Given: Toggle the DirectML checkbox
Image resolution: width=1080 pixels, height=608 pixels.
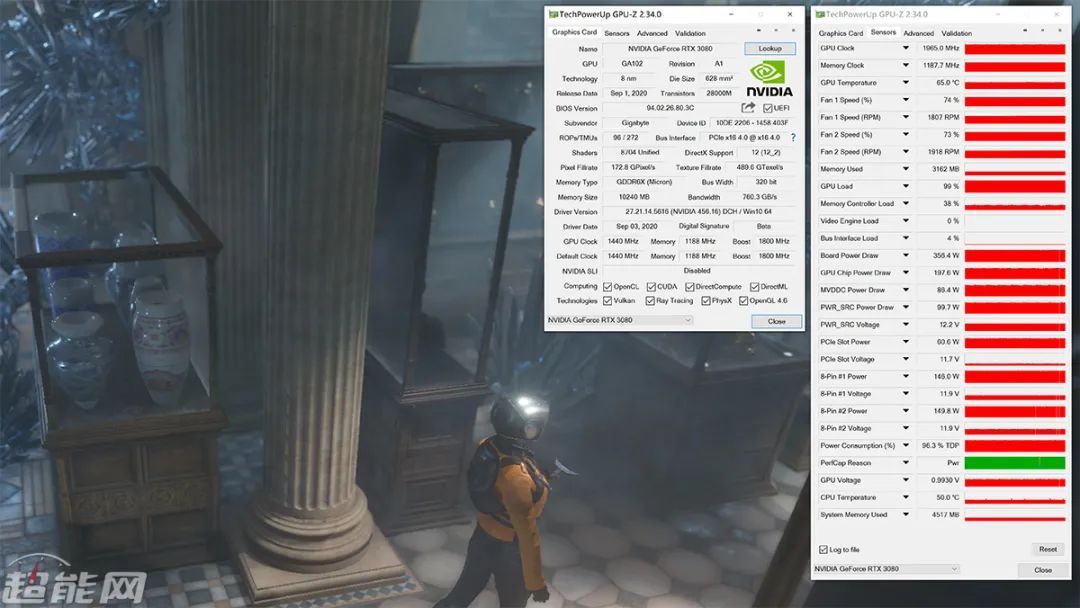Looking at the screenshot, I should [754, 286].
